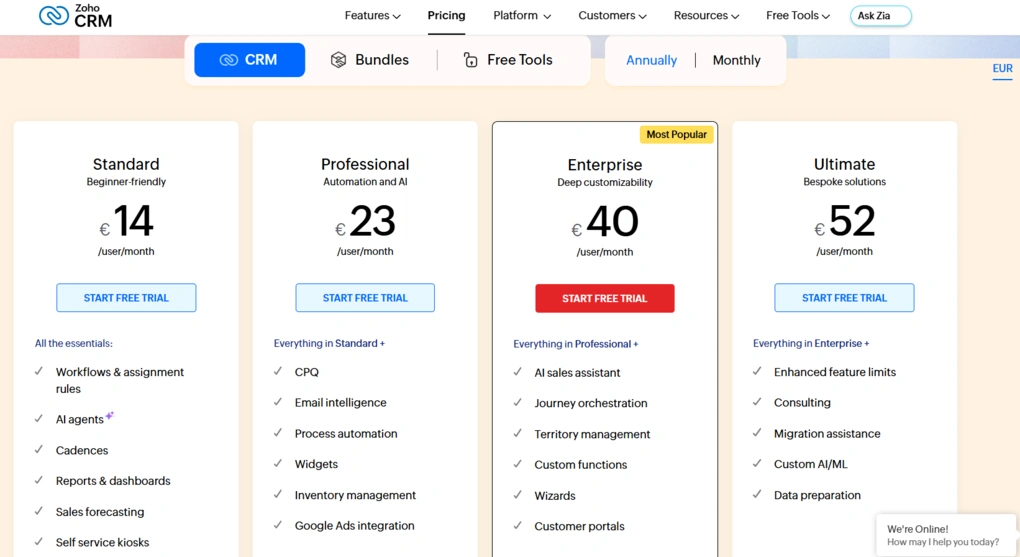Click 'Enhanced feature limits' text
1020x557 pixels.
[x=835, y=372]
